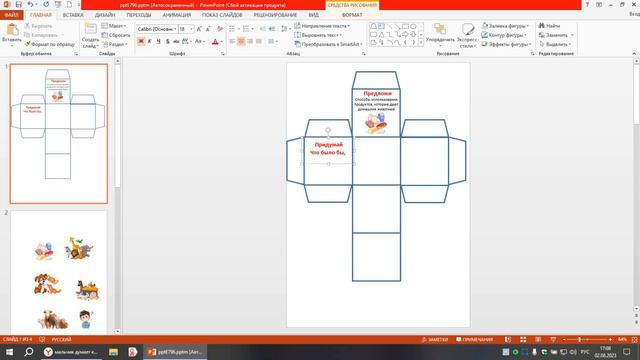The height and width of the screenshot is (360, 640).
Task: Open File Explorer from taskbar
Action: click(113, 351)
